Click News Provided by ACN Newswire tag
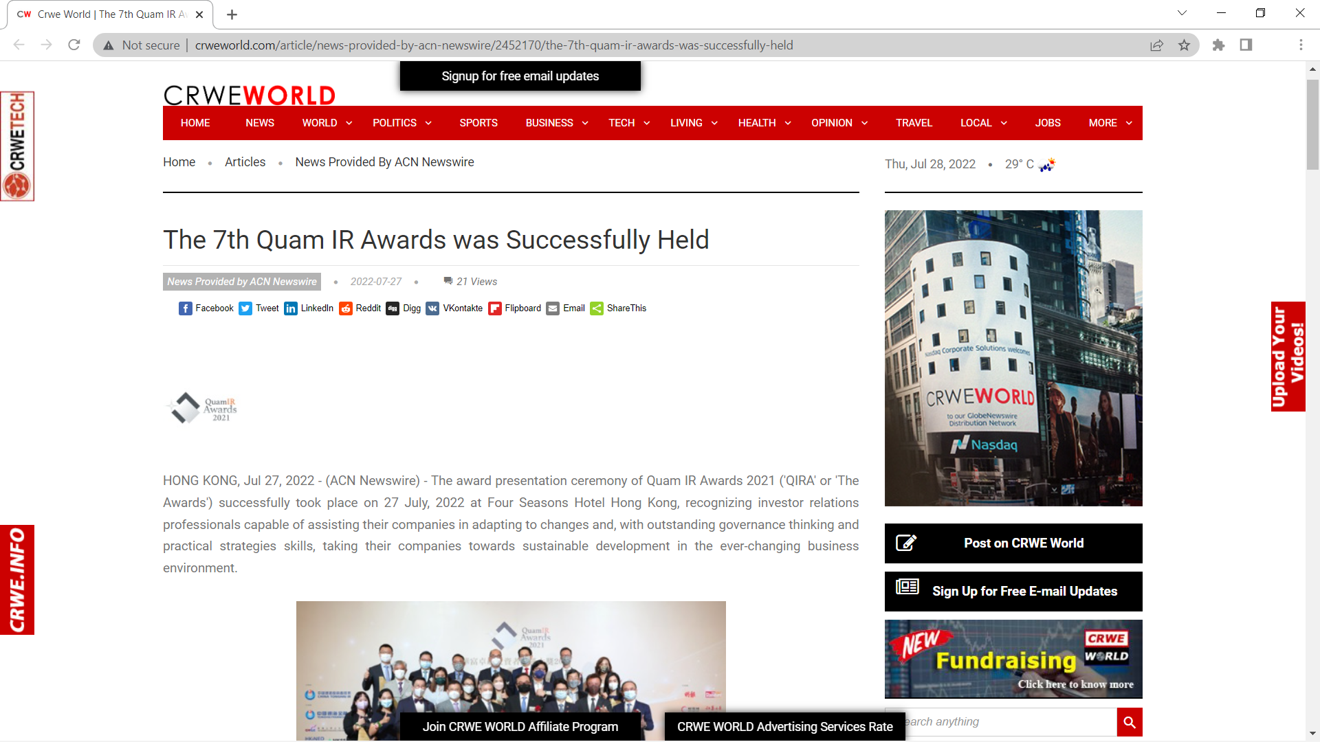 point(242,282)
